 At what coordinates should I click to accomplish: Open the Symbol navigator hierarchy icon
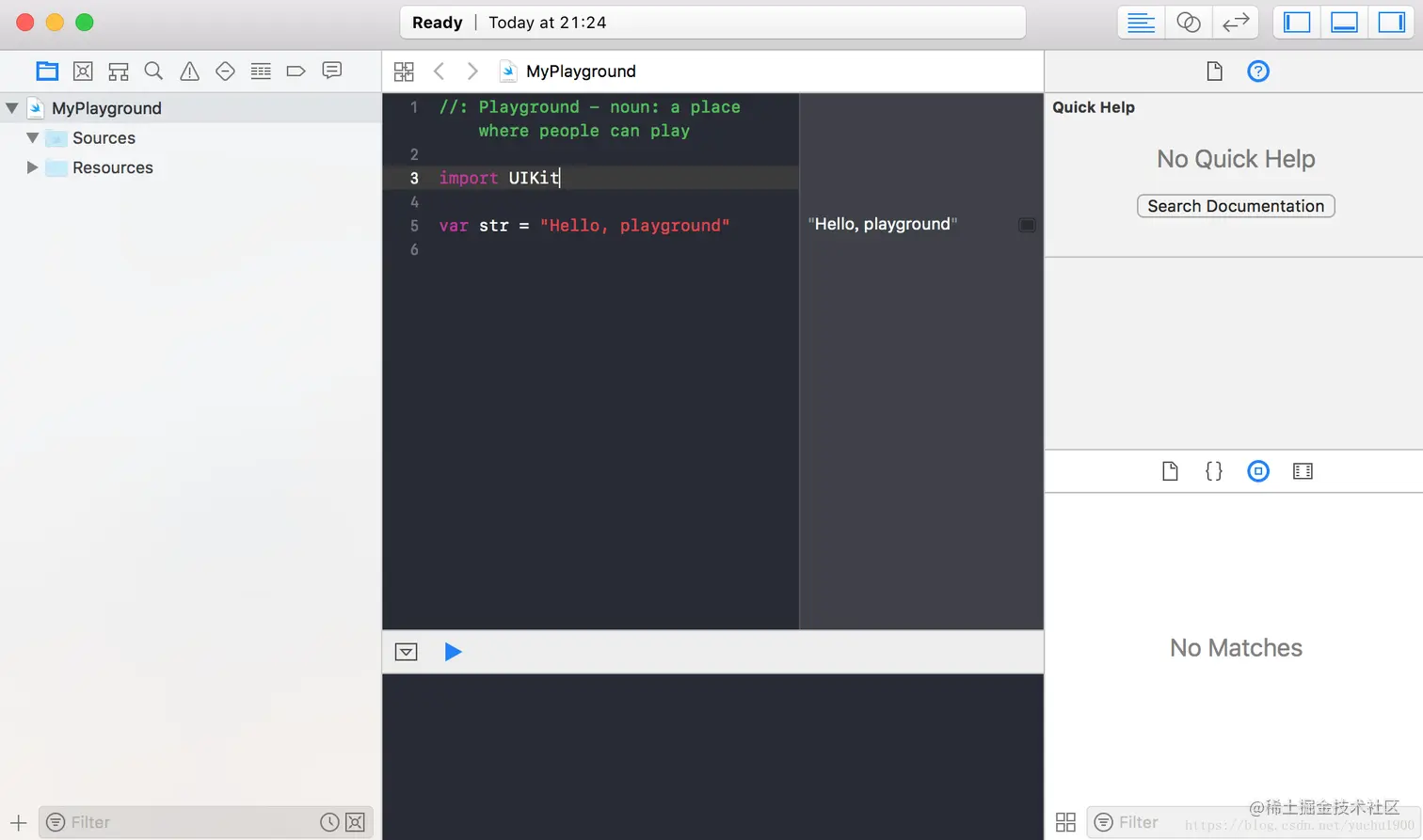[119, 71]
